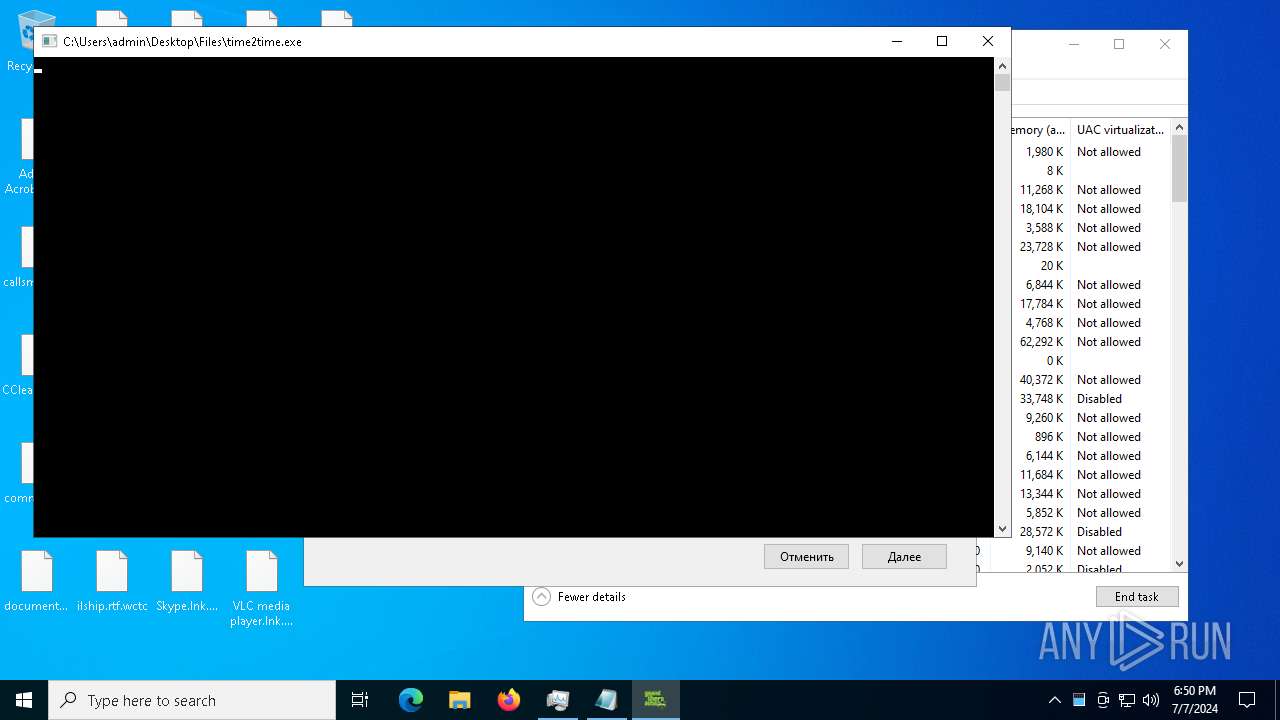Select the row with 896 K memory
Viewport: 1280px width, 720px height.
click(1090, 437)
